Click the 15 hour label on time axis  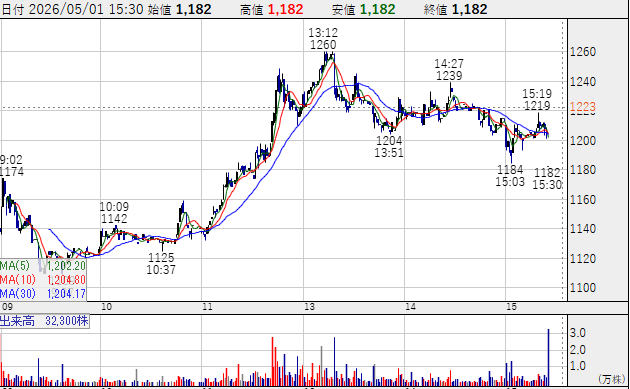[511, 307]
